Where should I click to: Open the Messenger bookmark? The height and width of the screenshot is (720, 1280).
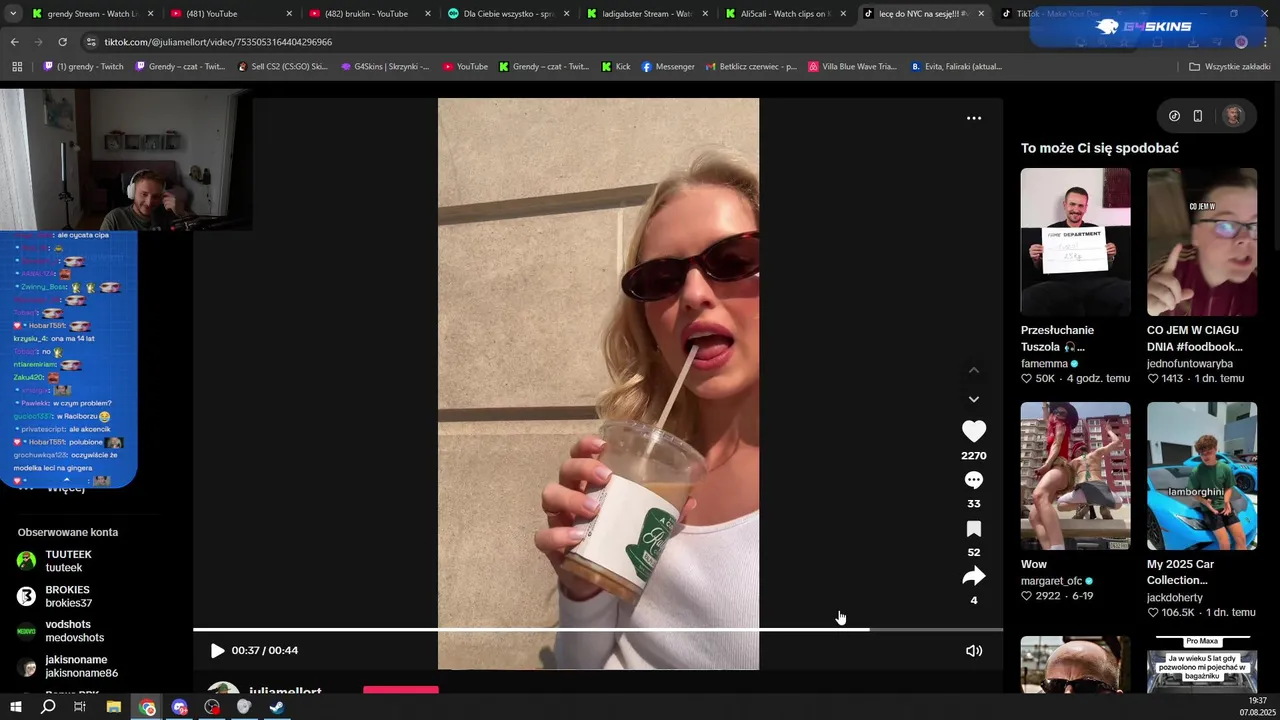[x=668, y=67]
